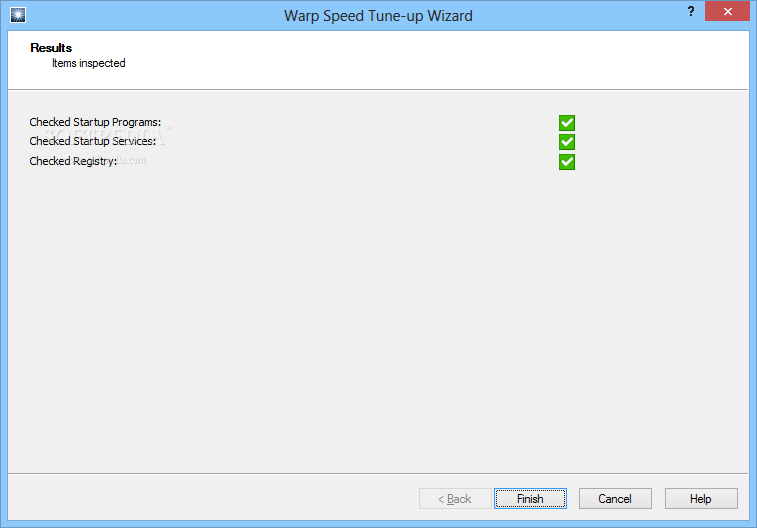Screen dimensions: 757x528
Task: Click the Checked Startup Services label
Action: pos(93,141)
